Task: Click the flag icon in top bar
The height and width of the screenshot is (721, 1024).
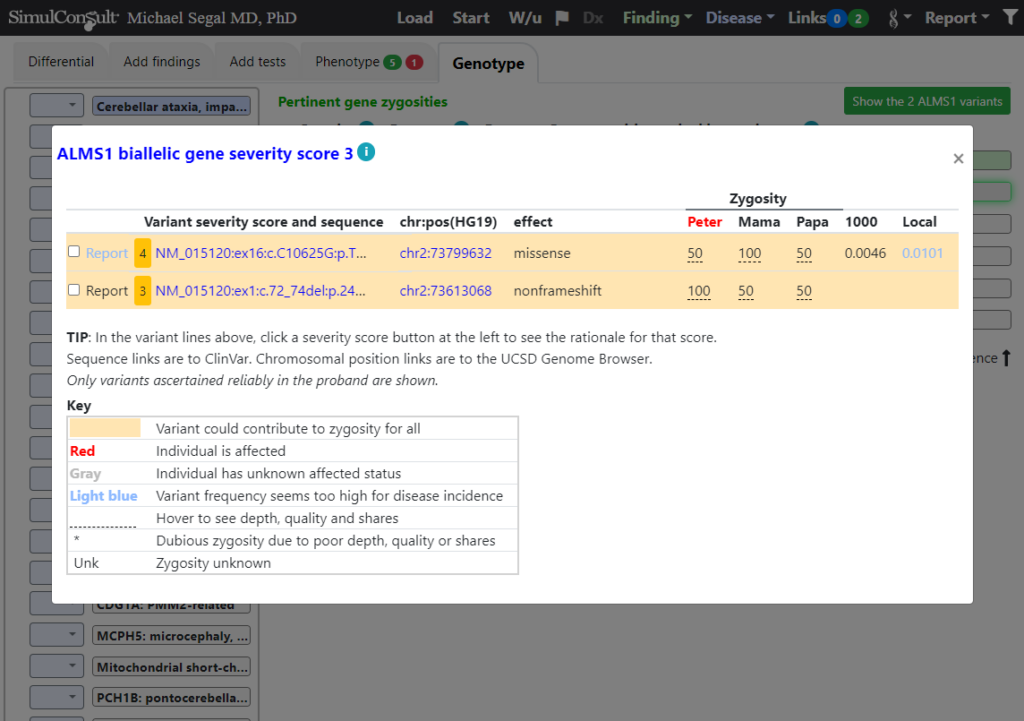Action: [563, 18]
